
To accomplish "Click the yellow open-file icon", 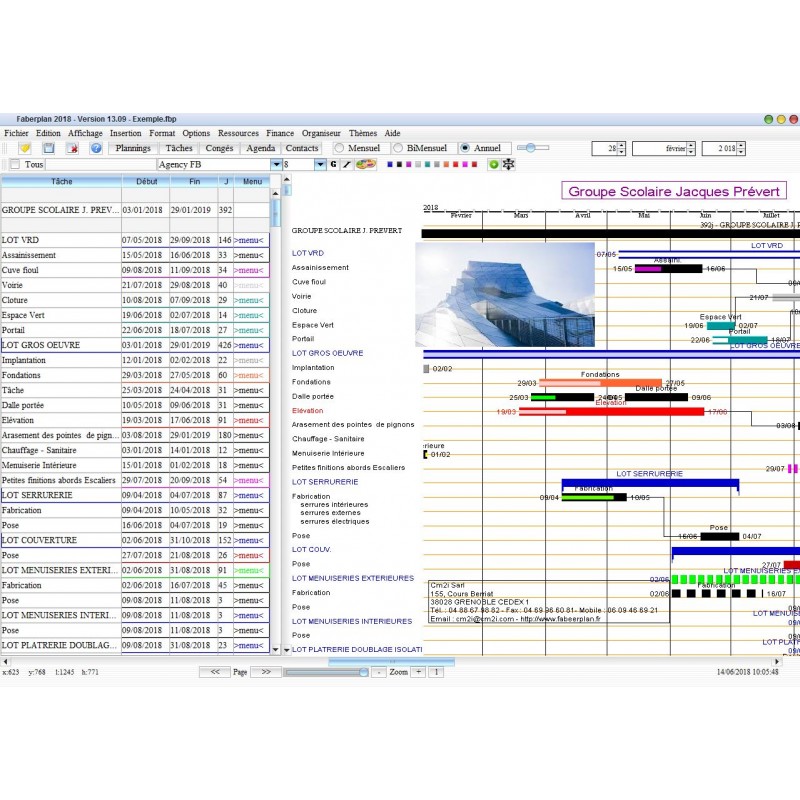I will tap(24, 148).
